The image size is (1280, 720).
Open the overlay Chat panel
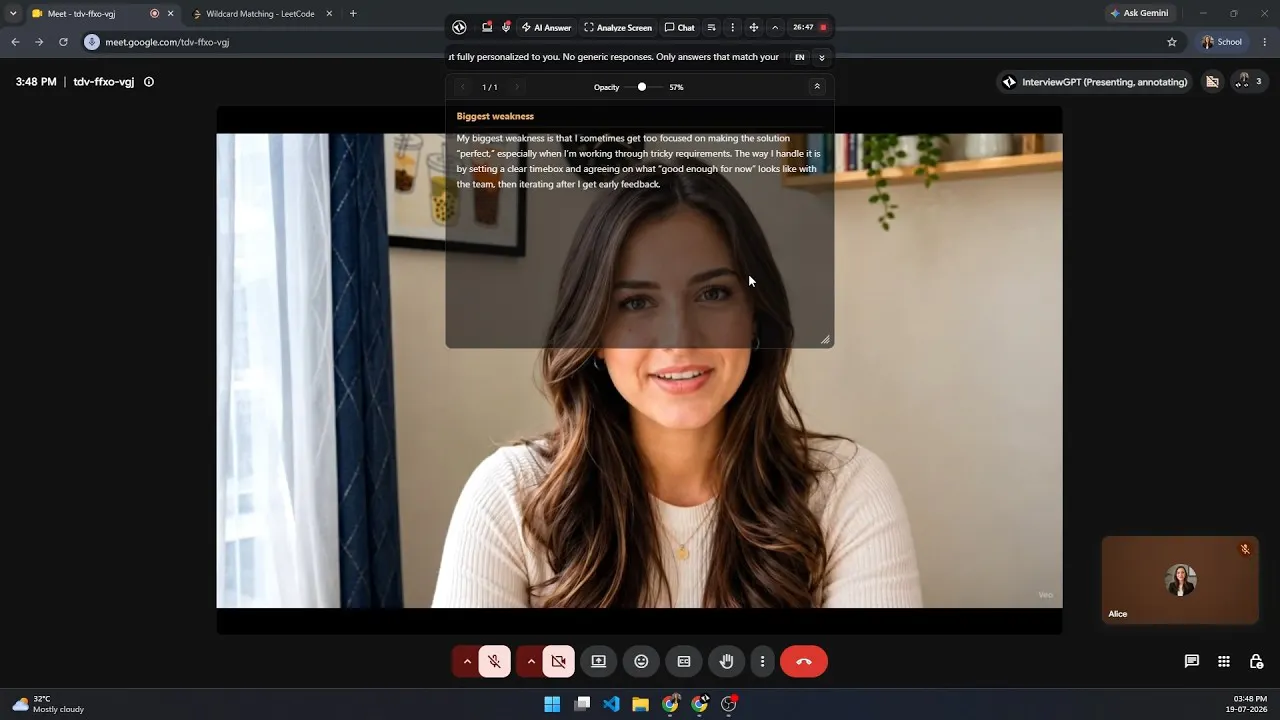680,28
